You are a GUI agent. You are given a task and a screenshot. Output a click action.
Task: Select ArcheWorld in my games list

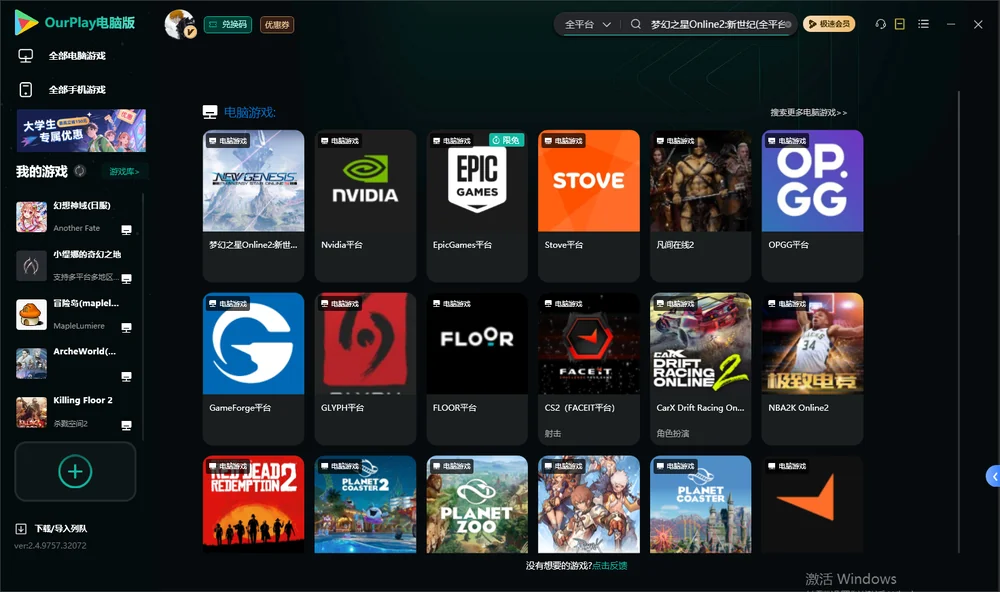tap(74, 363)
